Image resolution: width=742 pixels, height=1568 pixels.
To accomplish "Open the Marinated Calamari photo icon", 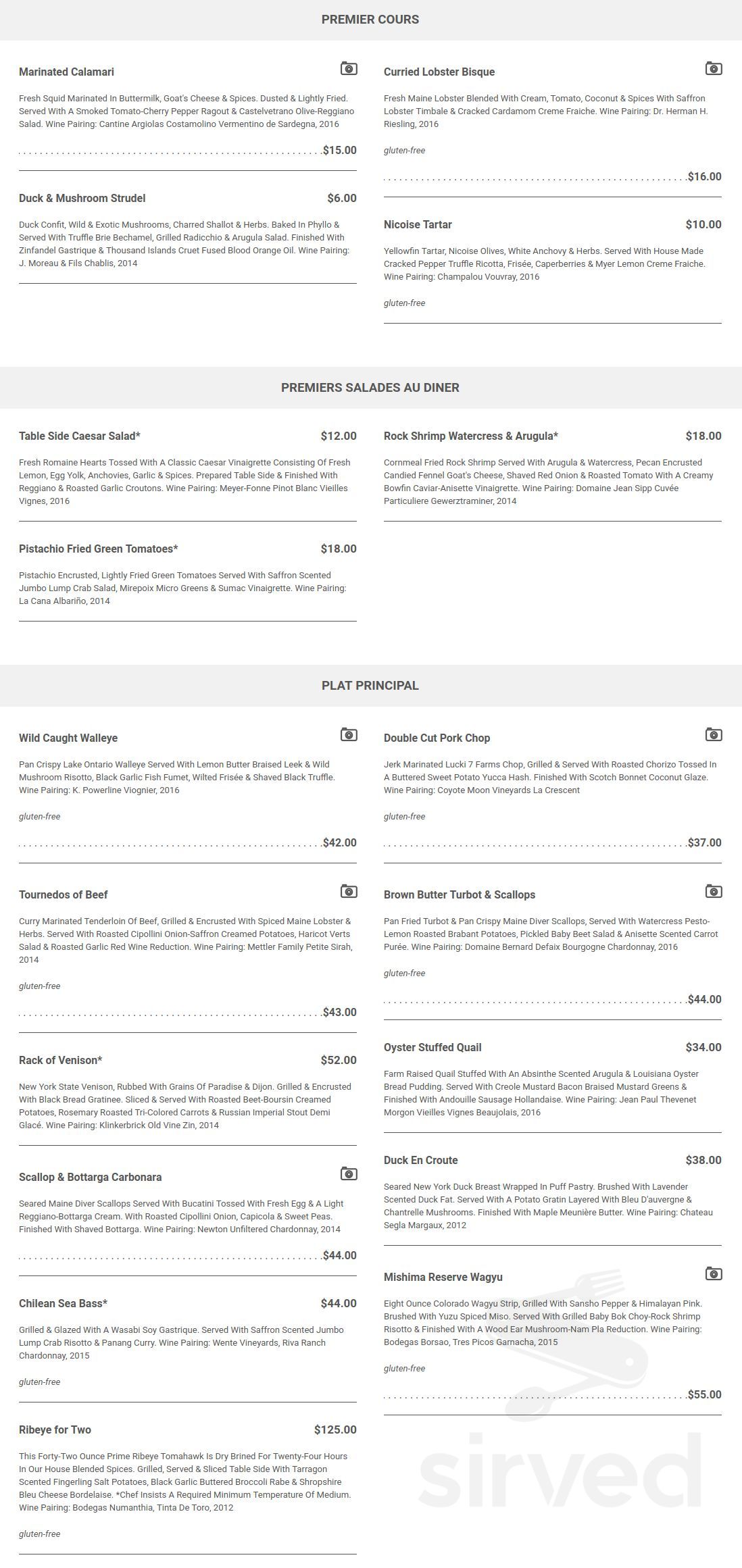I will (x=348, y=68).
